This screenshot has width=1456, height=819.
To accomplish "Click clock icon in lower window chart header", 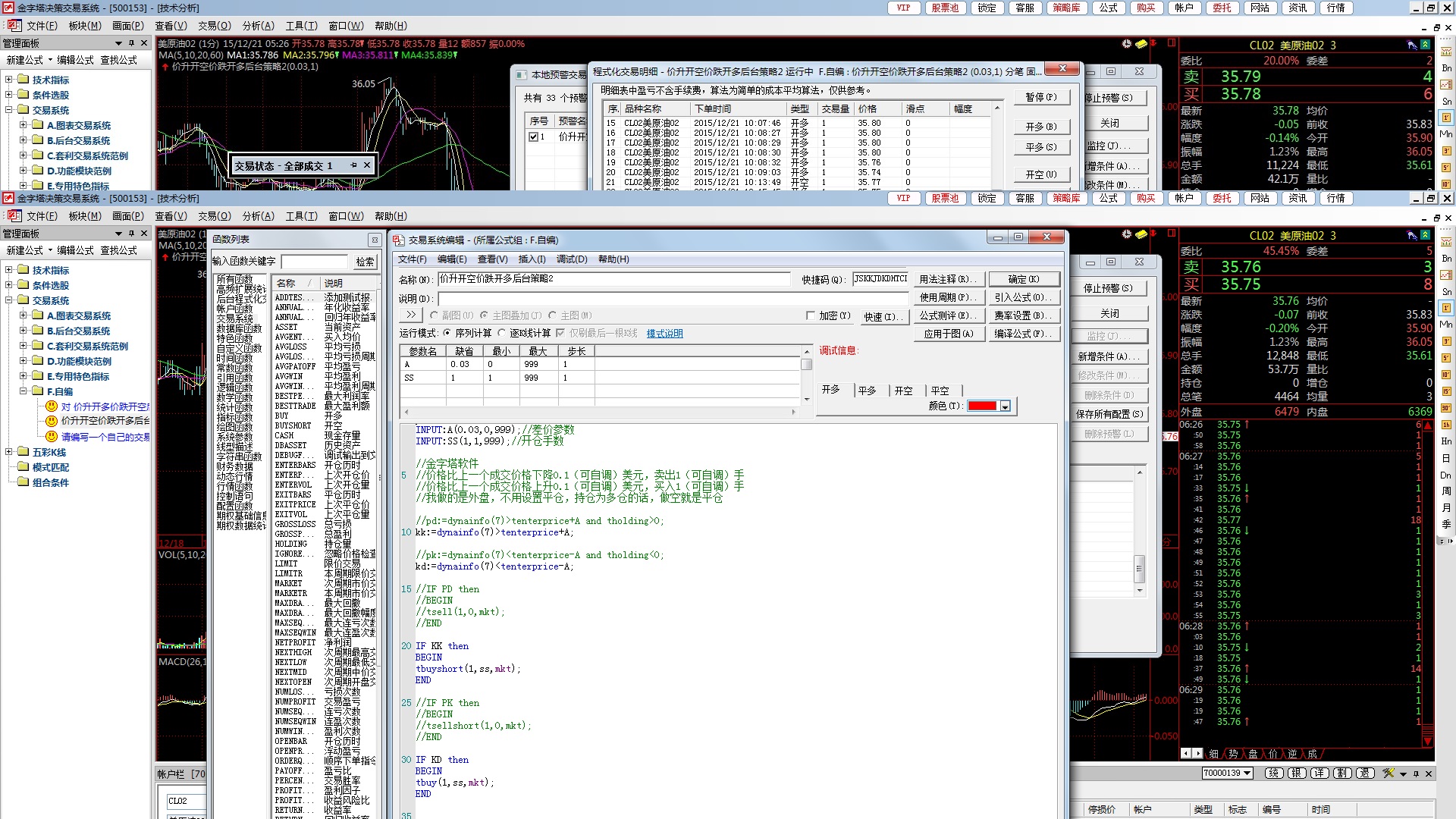I will pyautogui.click(x=1127, y=234).
